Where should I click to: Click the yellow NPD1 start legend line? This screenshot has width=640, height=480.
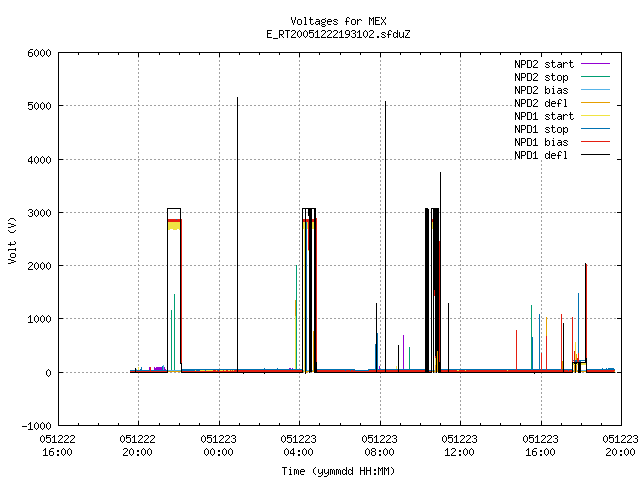[x=595, y=116]
